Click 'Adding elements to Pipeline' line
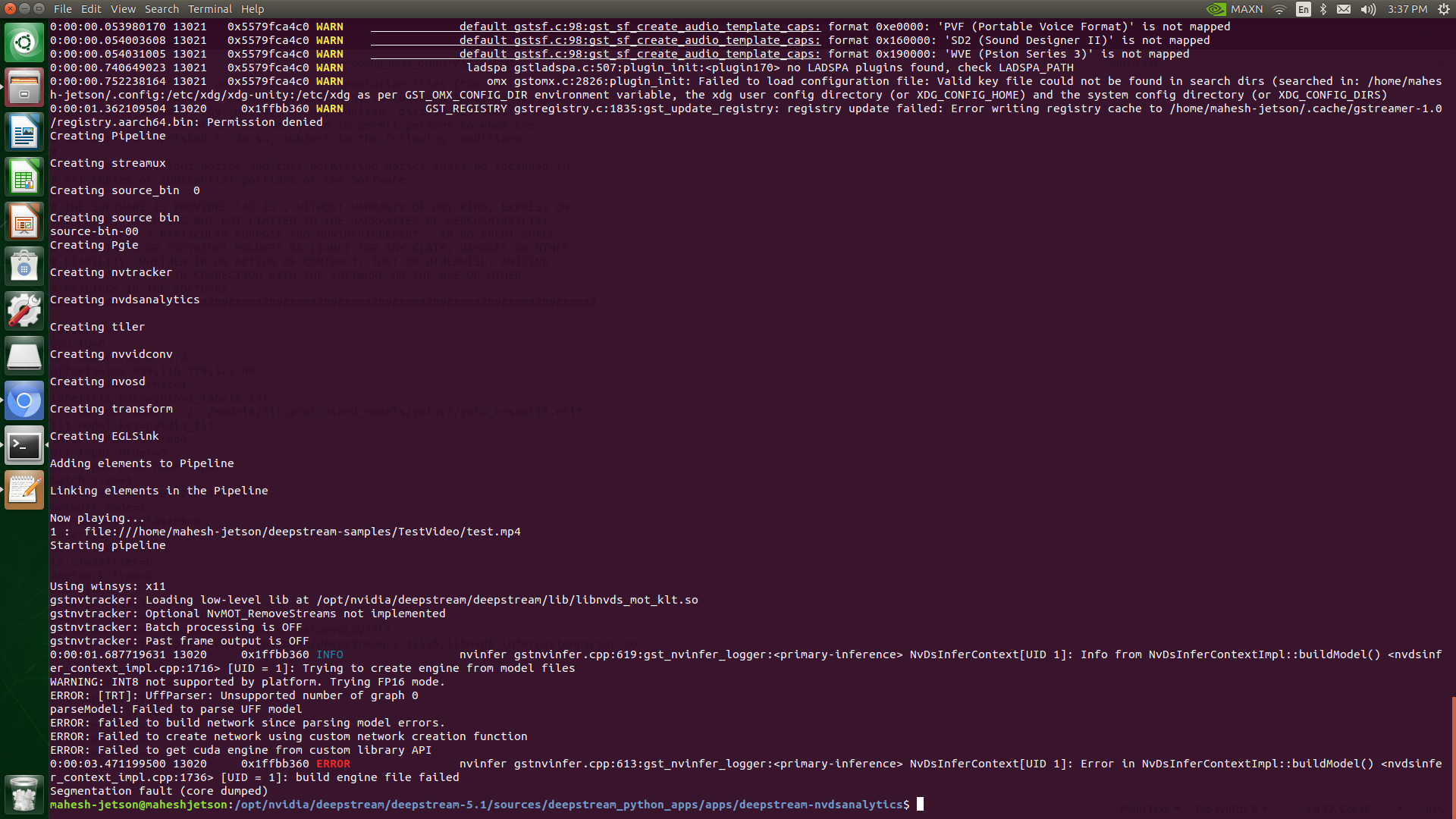Image resolution: width=1456 pixels, height=819 pixels. tap(142, 463)
